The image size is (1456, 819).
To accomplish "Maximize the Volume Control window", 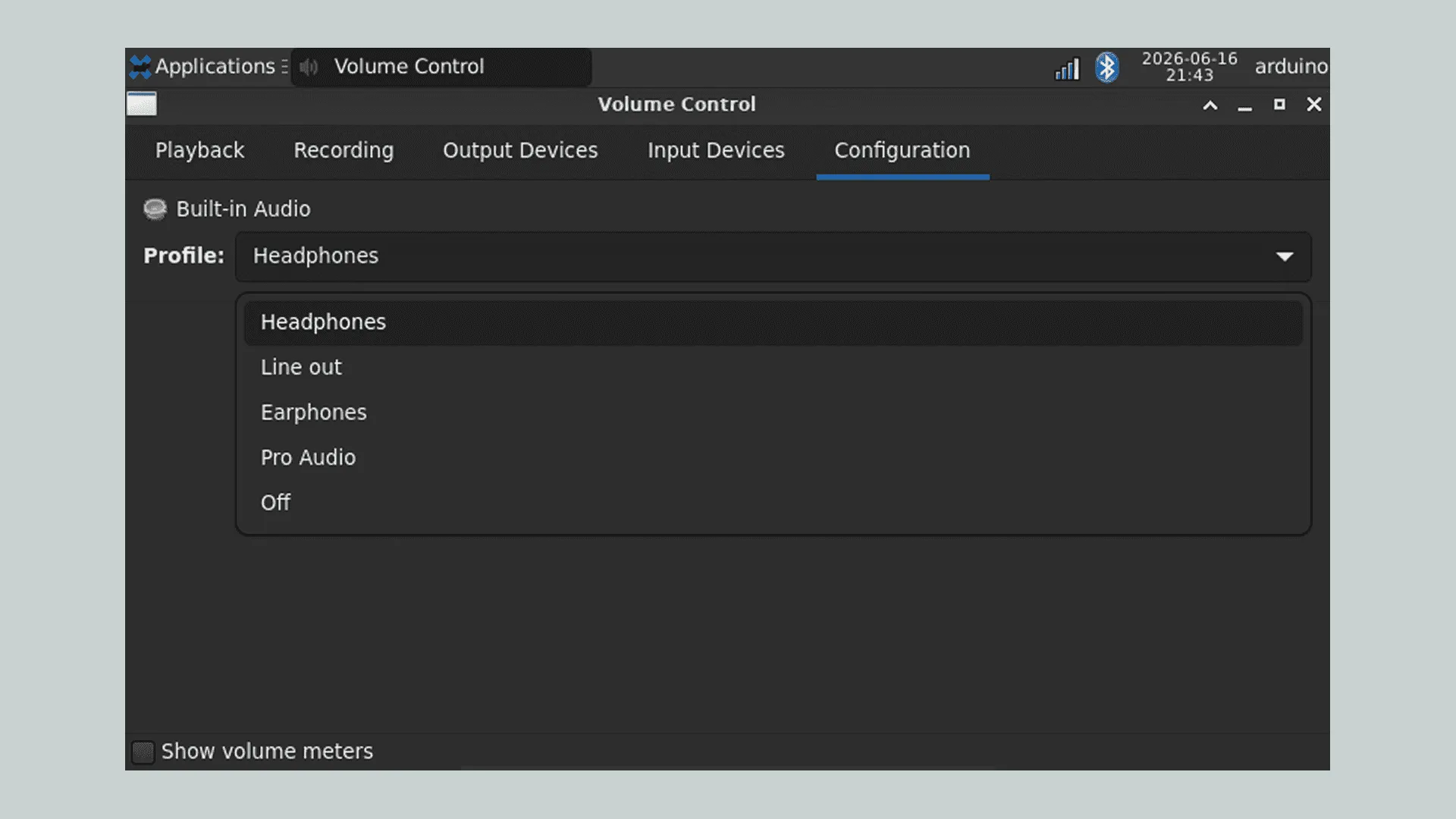I will pos(1279,105).
